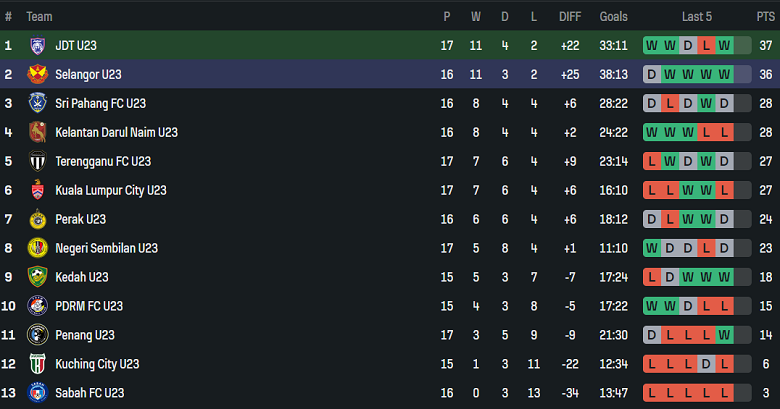Click JDT U23's most recent win result
The width and height of the screenshot is (780, 409).
(x=724, y=45)
